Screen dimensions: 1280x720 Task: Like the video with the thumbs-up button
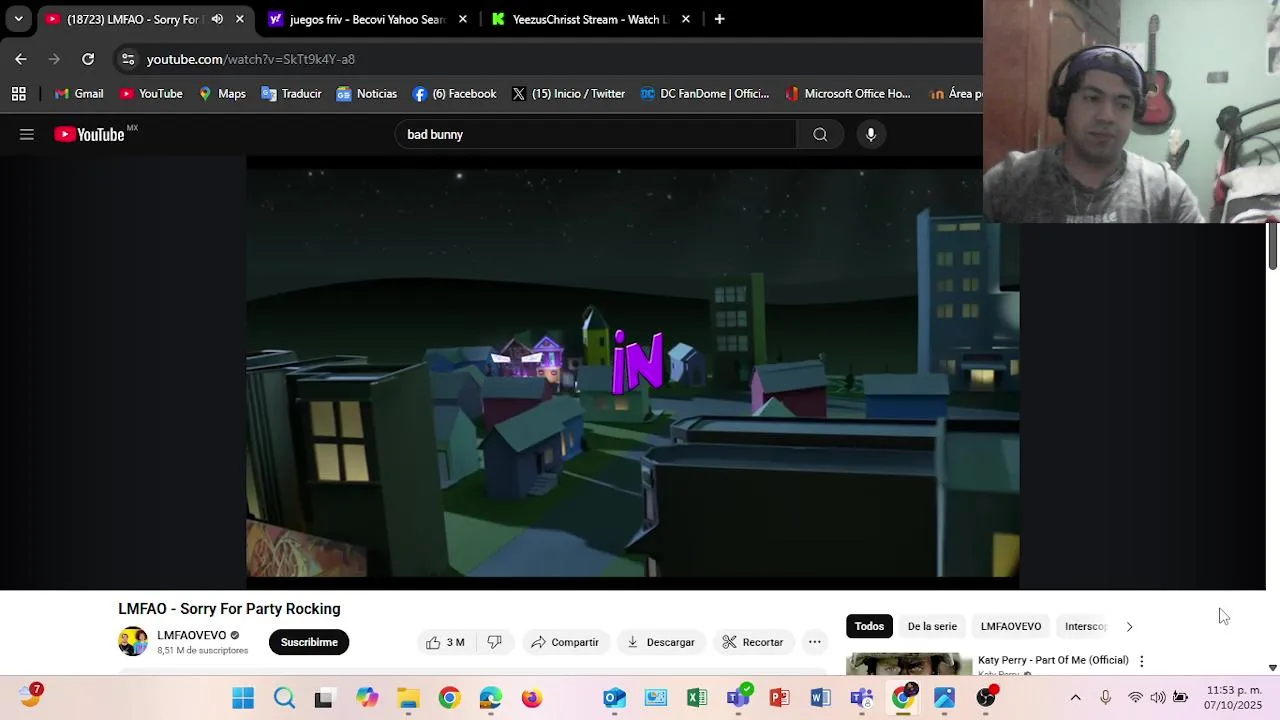(x=445, y=642)
